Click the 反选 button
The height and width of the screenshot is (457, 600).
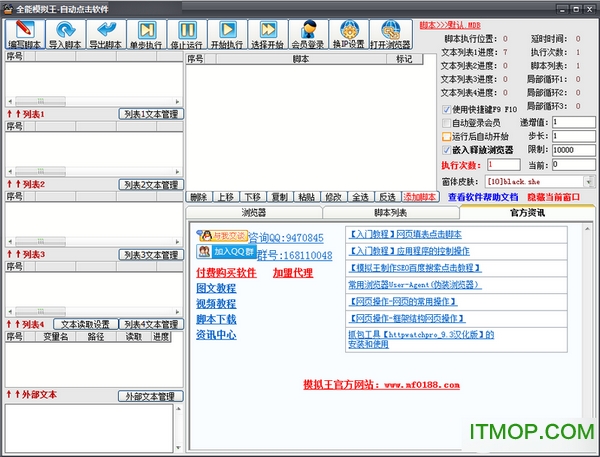point(387,197)
